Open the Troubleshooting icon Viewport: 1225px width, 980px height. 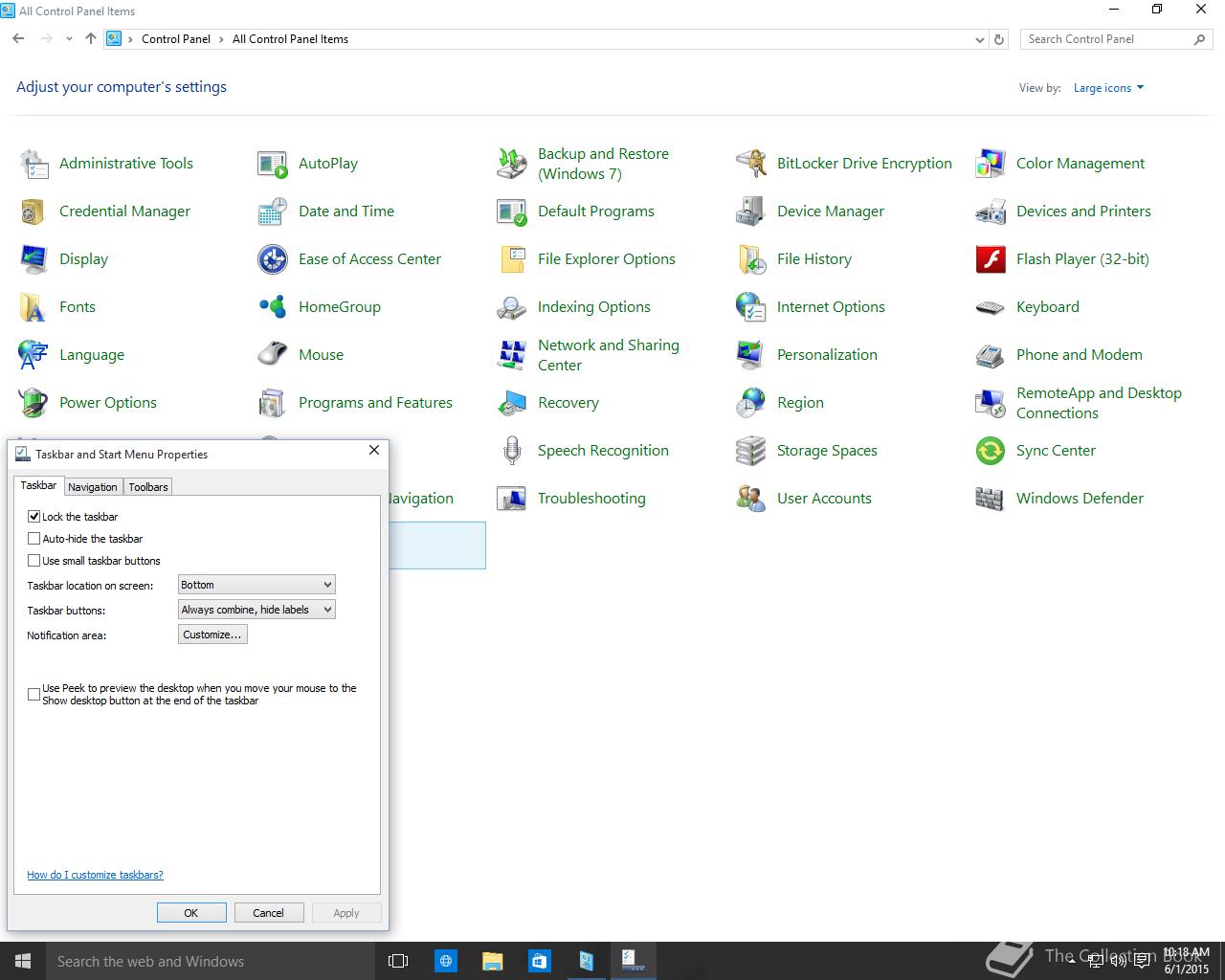512,499
